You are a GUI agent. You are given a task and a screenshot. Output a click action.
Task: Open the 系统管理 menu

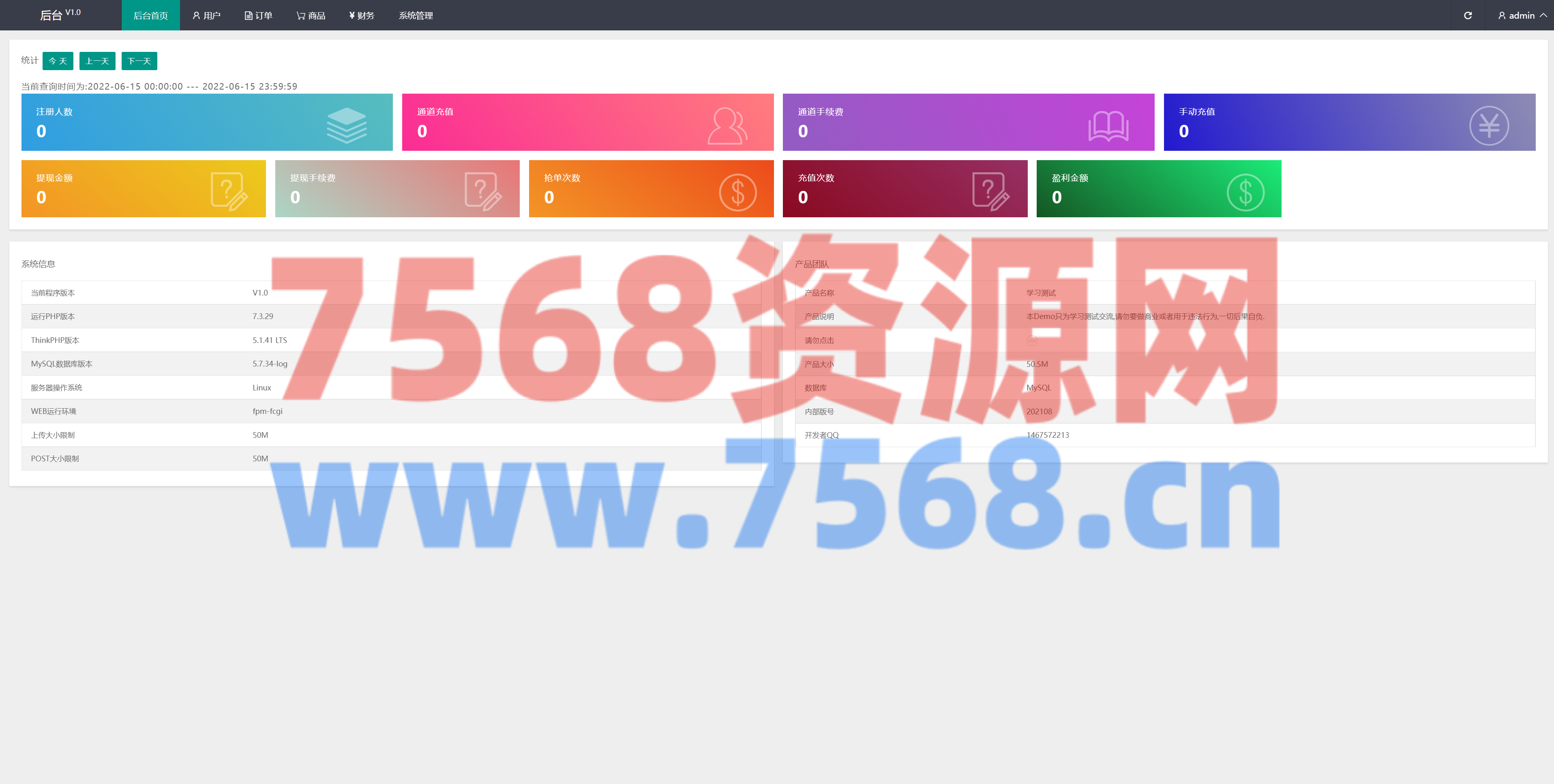[416, 15]
